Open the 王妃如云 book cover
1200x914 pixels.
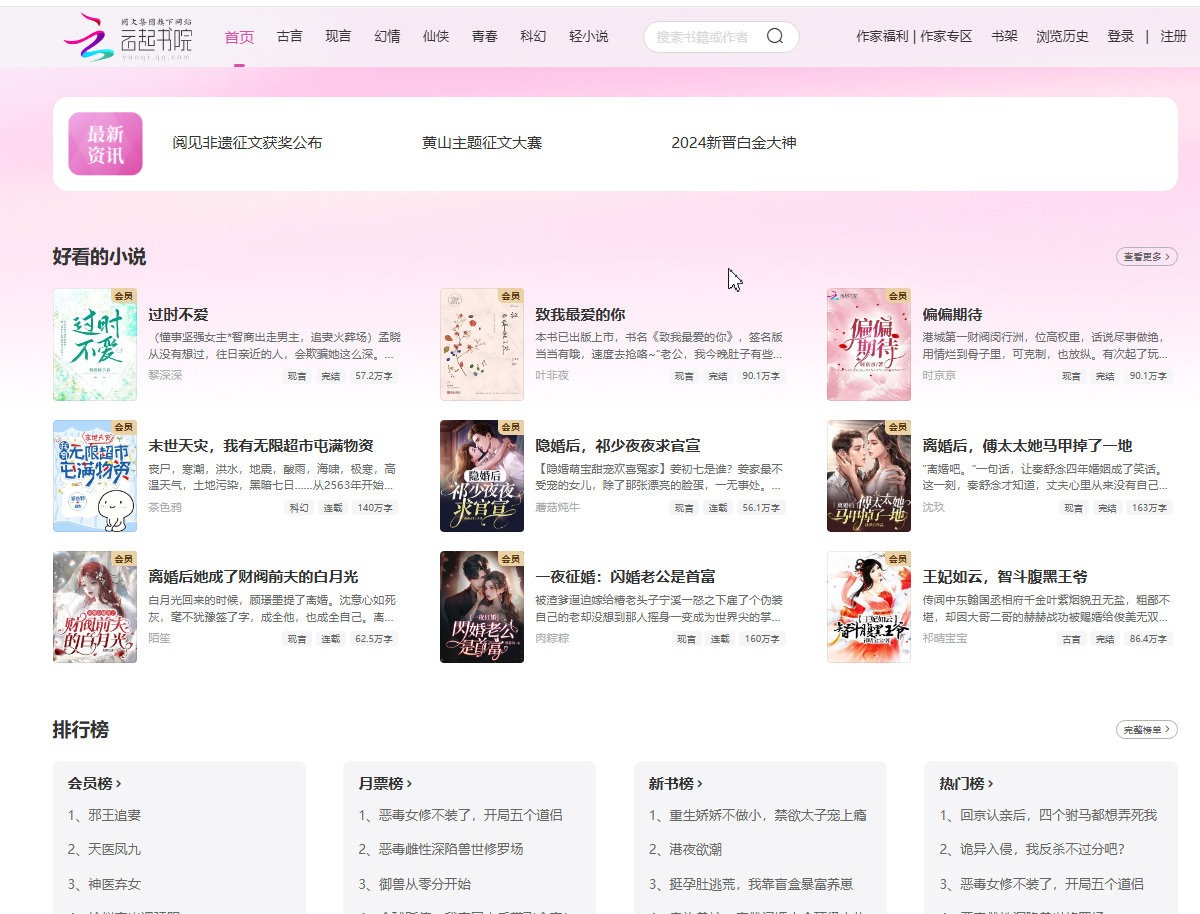[868, 607]
